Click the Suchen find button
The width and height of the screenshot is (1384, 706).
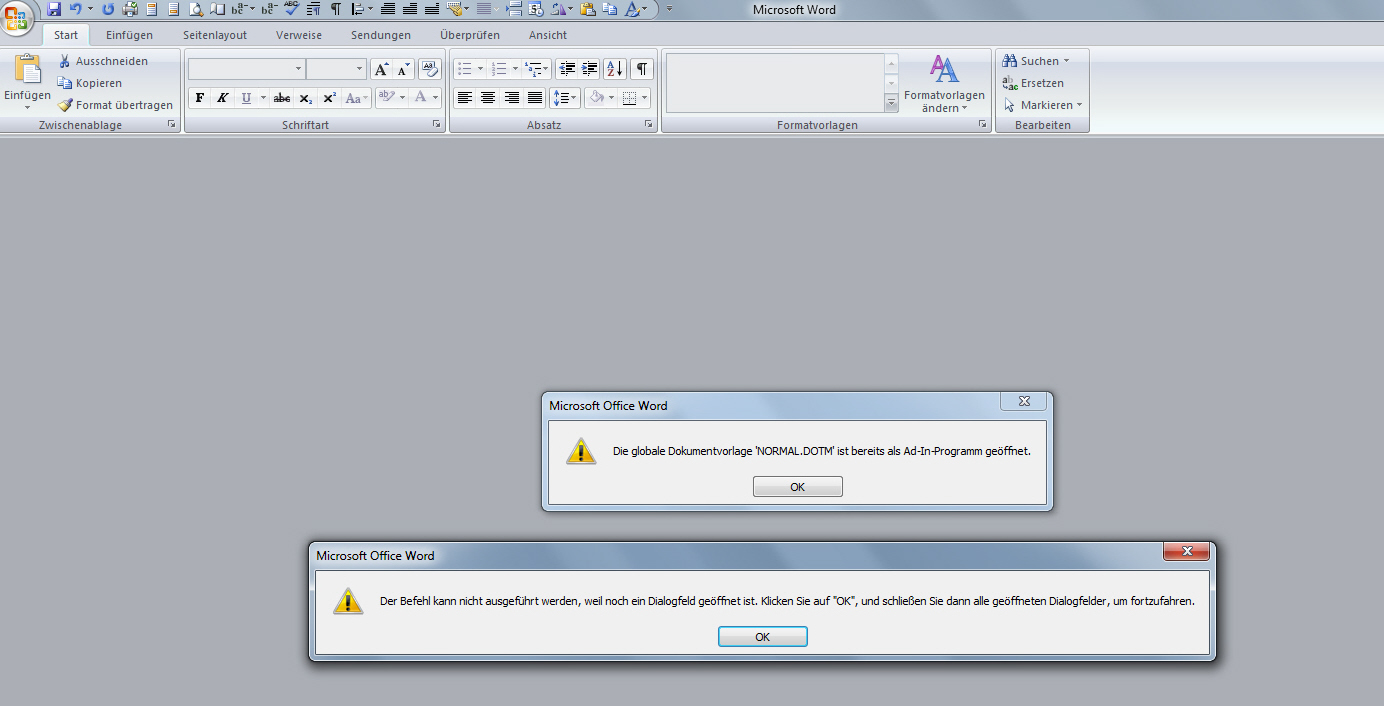(1030, 61)
